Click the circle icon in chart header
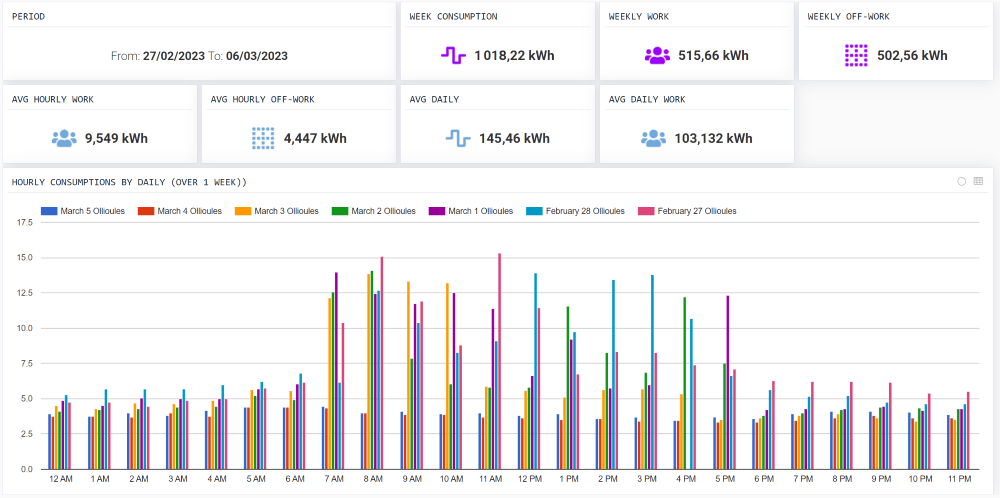The image size is (1000, 498). (961, 181)
